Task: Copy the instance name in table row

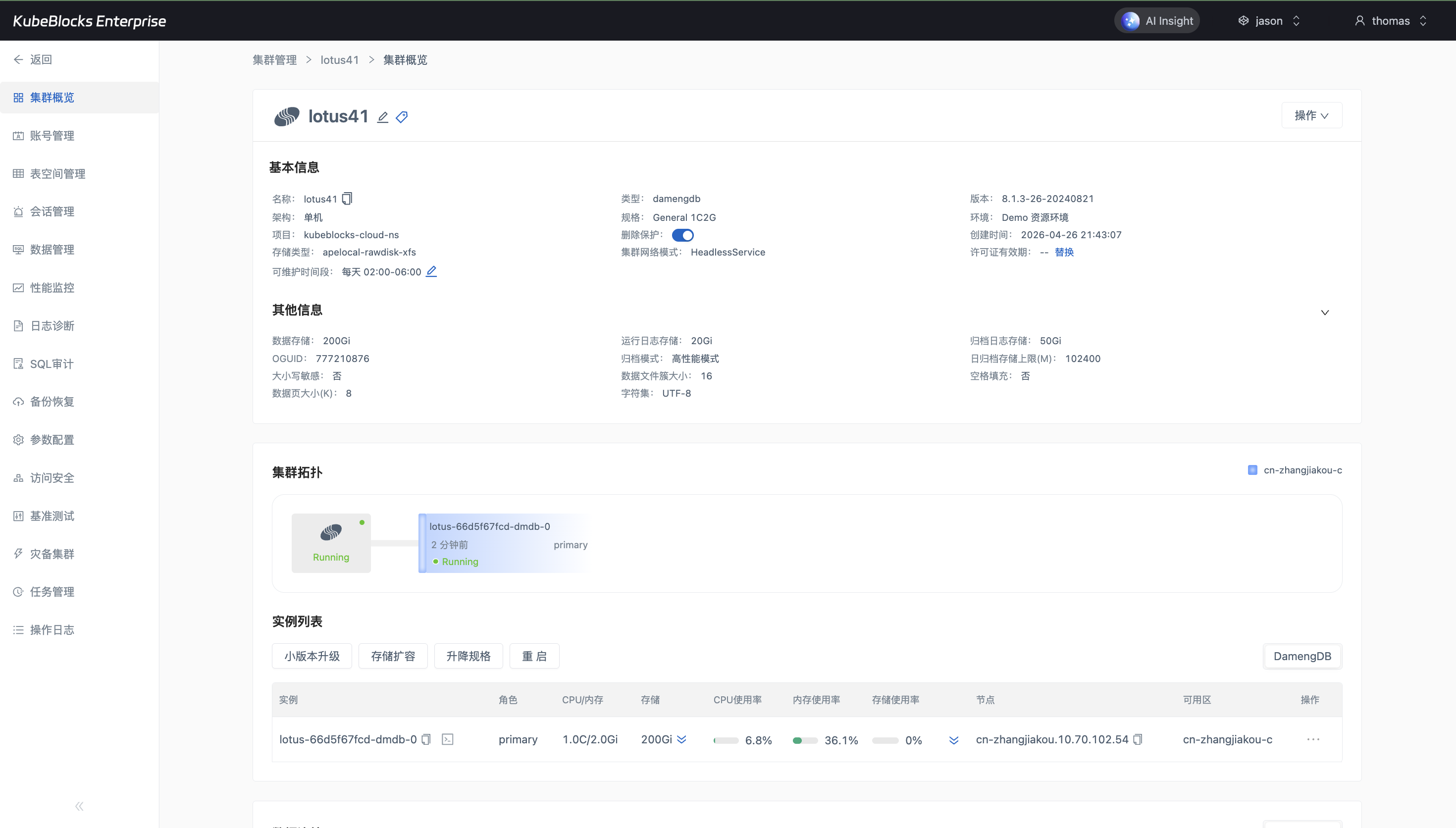Action: pos(426,739)
